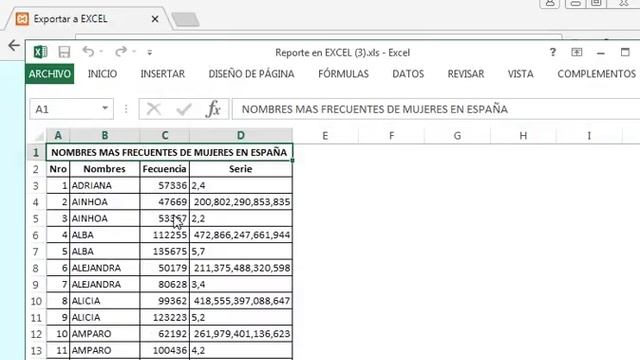This screenshot has height=360, width=640.
Task: Select the ADRIANA name cell
Action: click(104, 186)
